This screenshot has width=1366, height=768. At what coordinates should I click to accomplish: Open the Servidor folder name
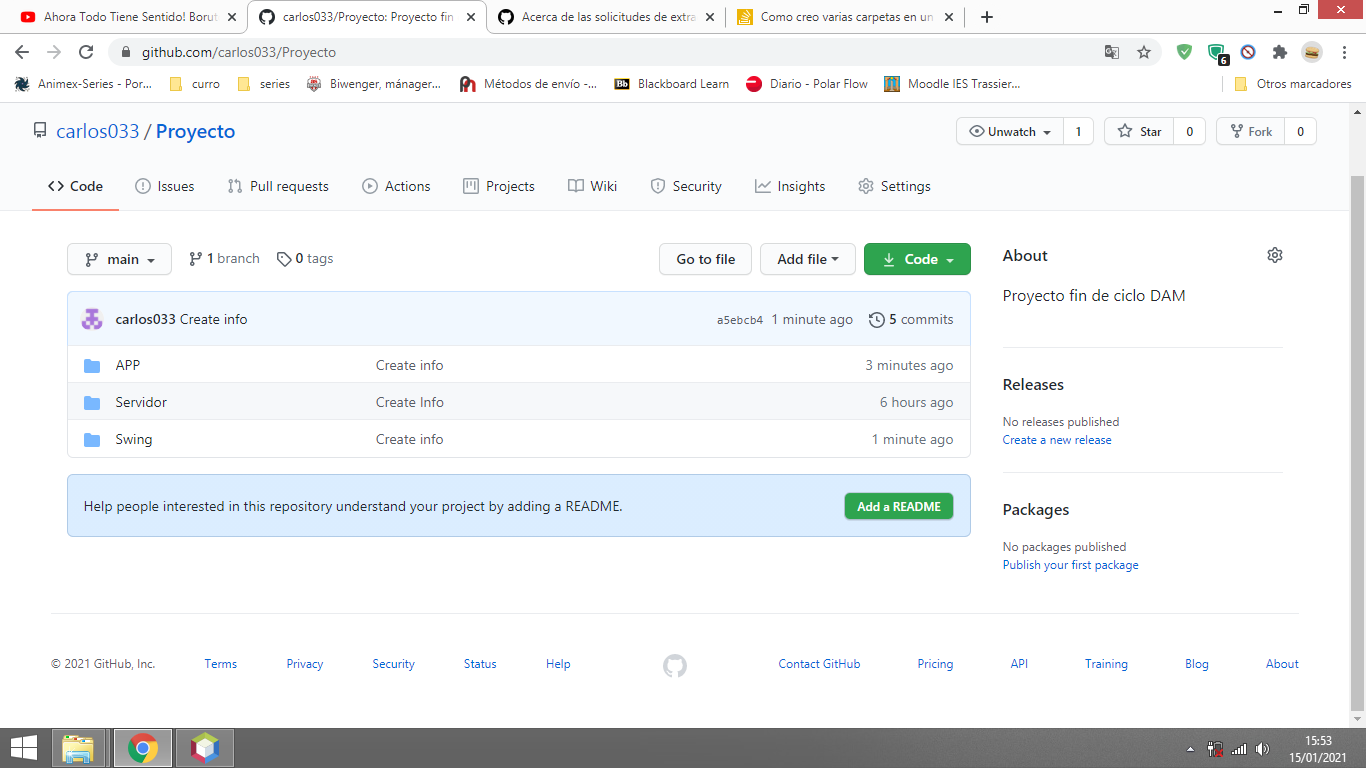point(141,402)
